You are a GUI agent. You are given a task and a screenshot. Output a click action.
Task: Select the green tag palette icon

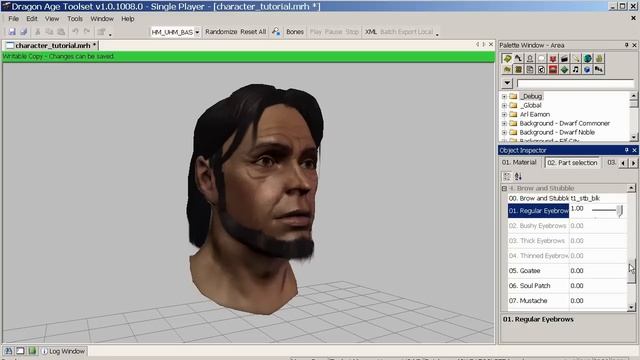coord(507,58)
